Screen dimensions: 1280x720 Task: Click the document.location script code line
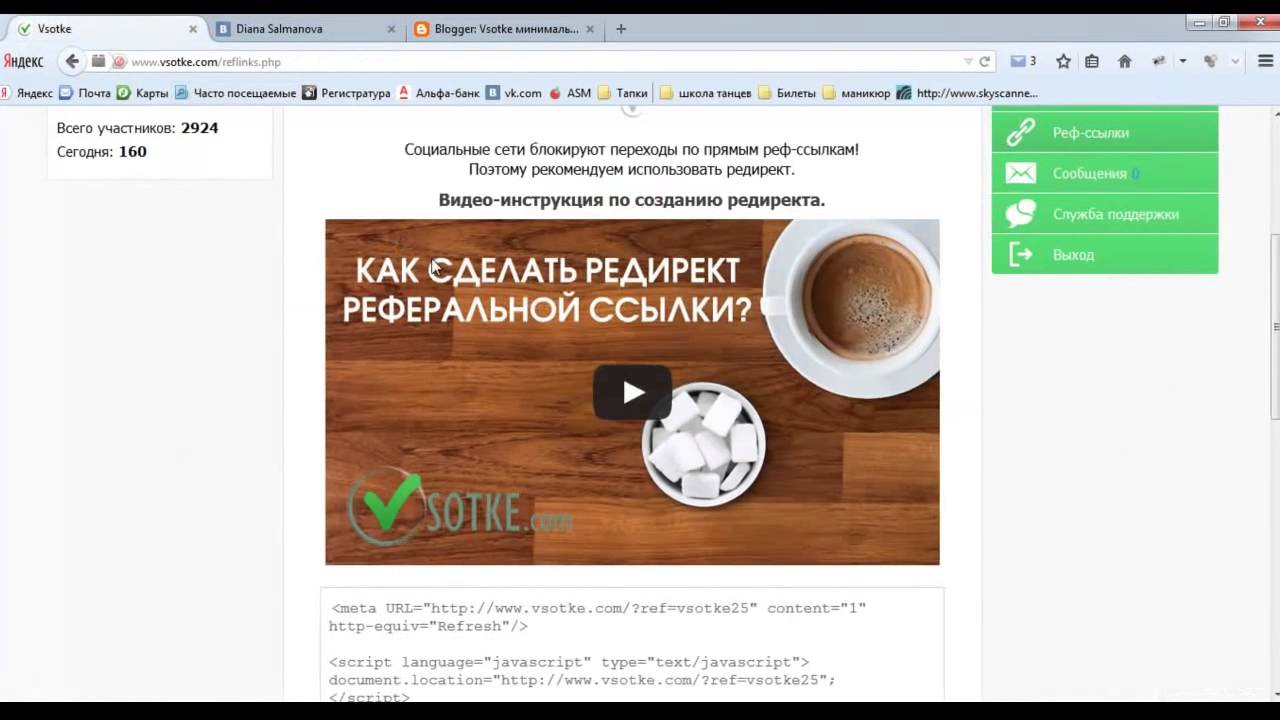pos(582,680)
